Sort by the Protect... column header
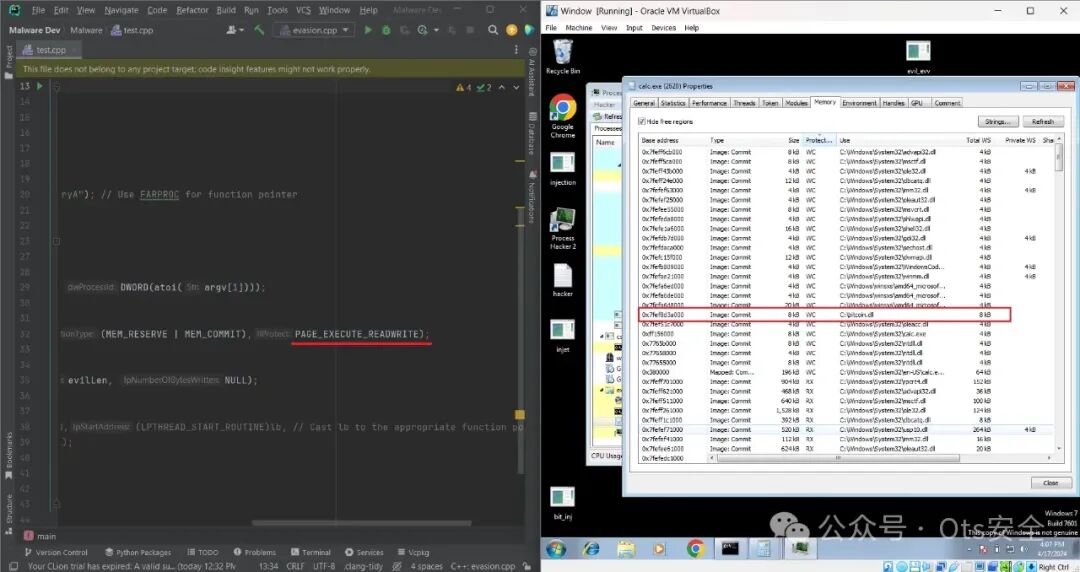This screenshot has width=1080, height=572. (x=819, y=140)
